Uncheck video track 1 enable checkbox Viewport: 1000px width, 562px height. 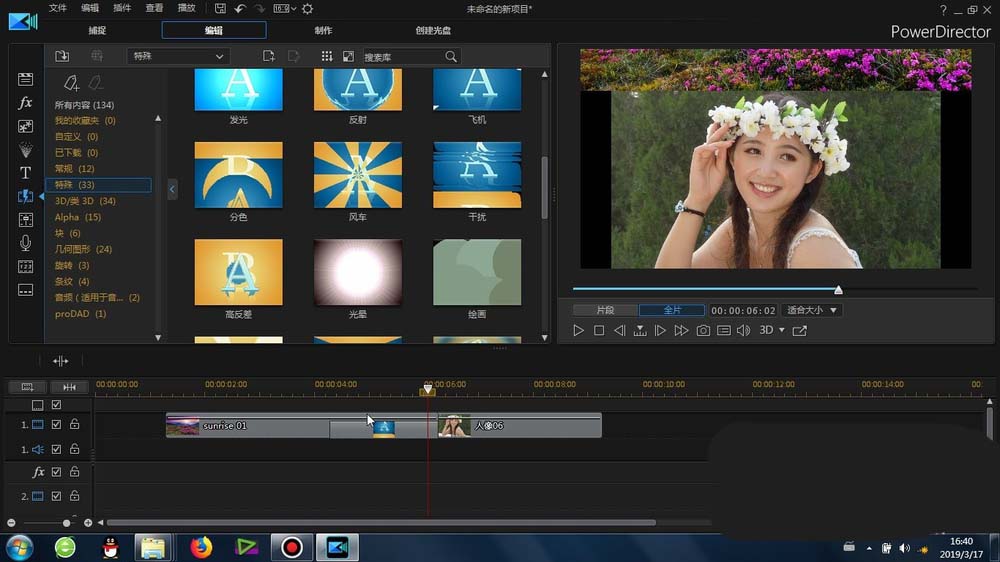pyautogui.click(x=56, y=424)
